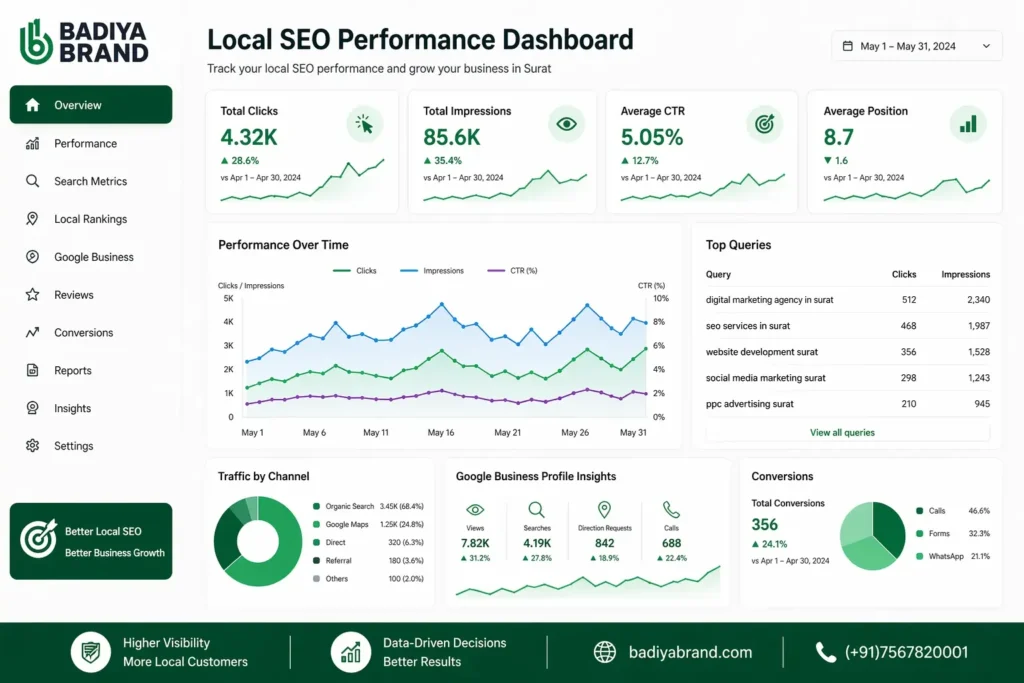1024x683 pixels.
Task: Open Google Business from the sidebar
Action: [93, 257]
